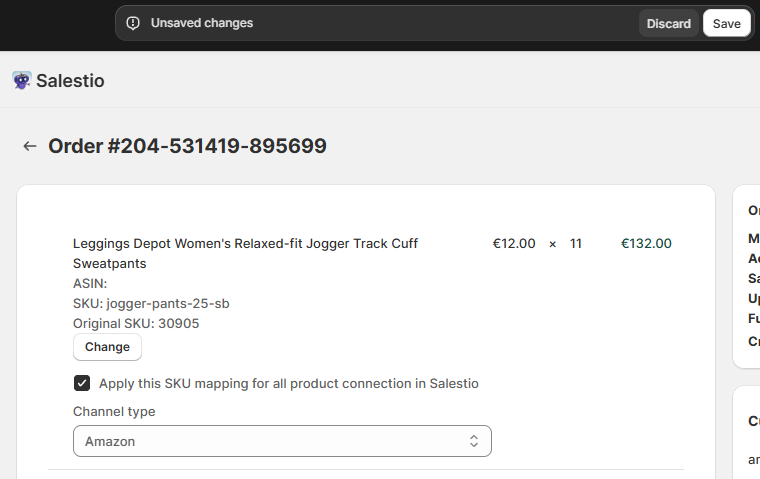Click the quantity value 11
The image size is (760, 479).
click(x=576, y=244)
